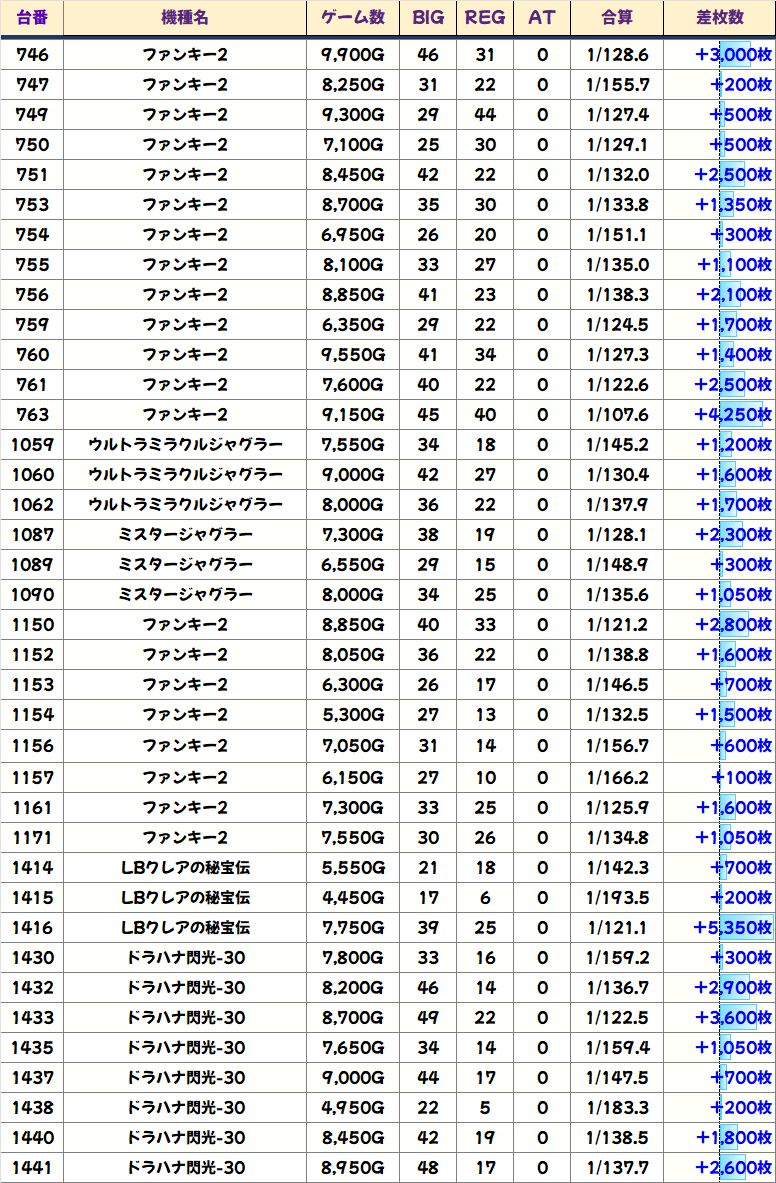Click the 1/107.6 combined probability cell
This screenshot has height=1183, width=776.
pyautogui.click(x=617, y=415)
